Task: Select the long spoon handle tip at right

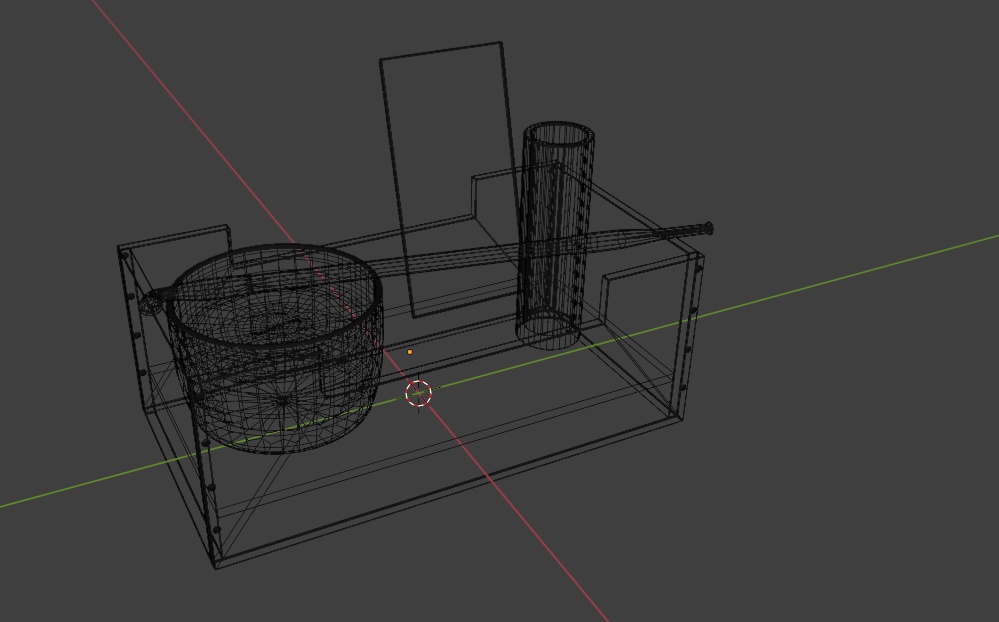Action: pyautogui.click(x=708, y=228)
